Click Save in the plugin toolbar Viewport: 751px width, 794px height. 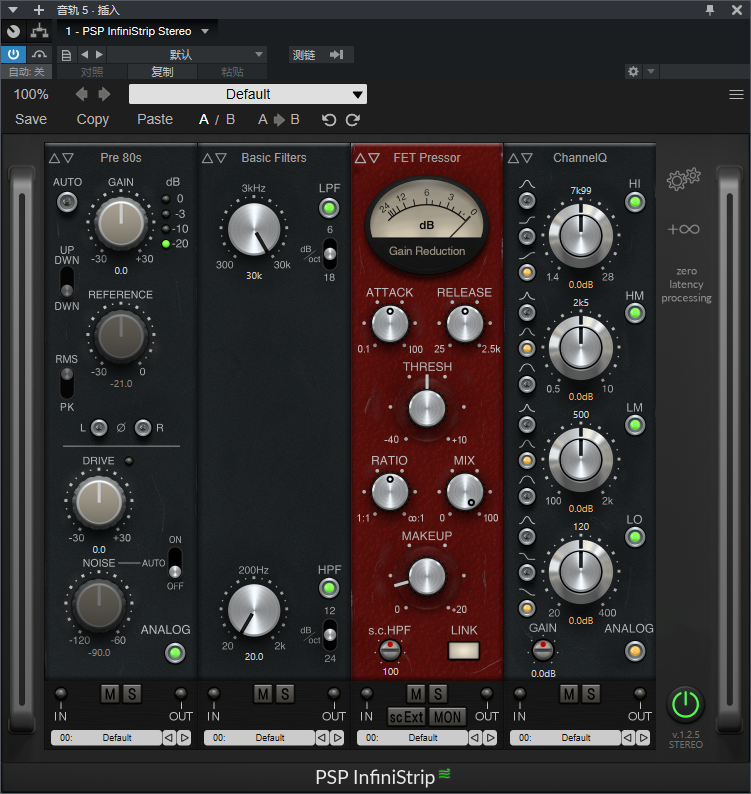coord(31,120)
